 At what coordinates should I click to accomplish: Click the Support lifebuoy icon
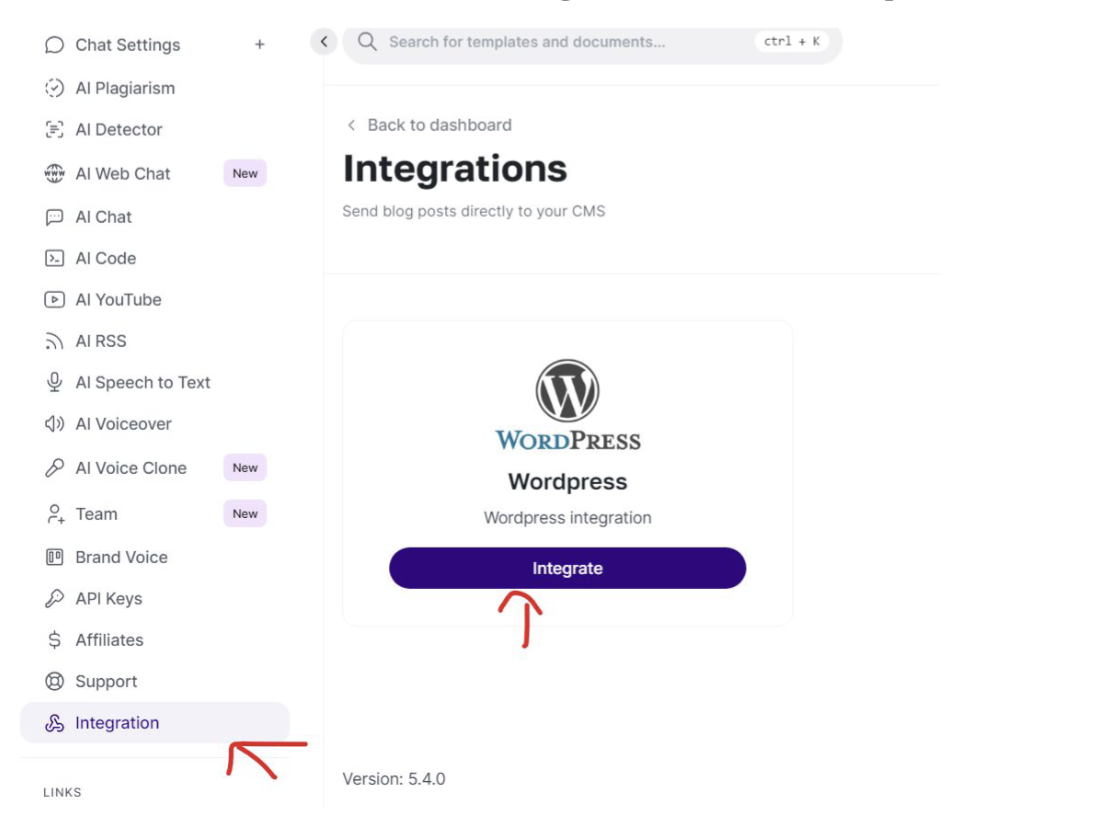tap(54, 681)
